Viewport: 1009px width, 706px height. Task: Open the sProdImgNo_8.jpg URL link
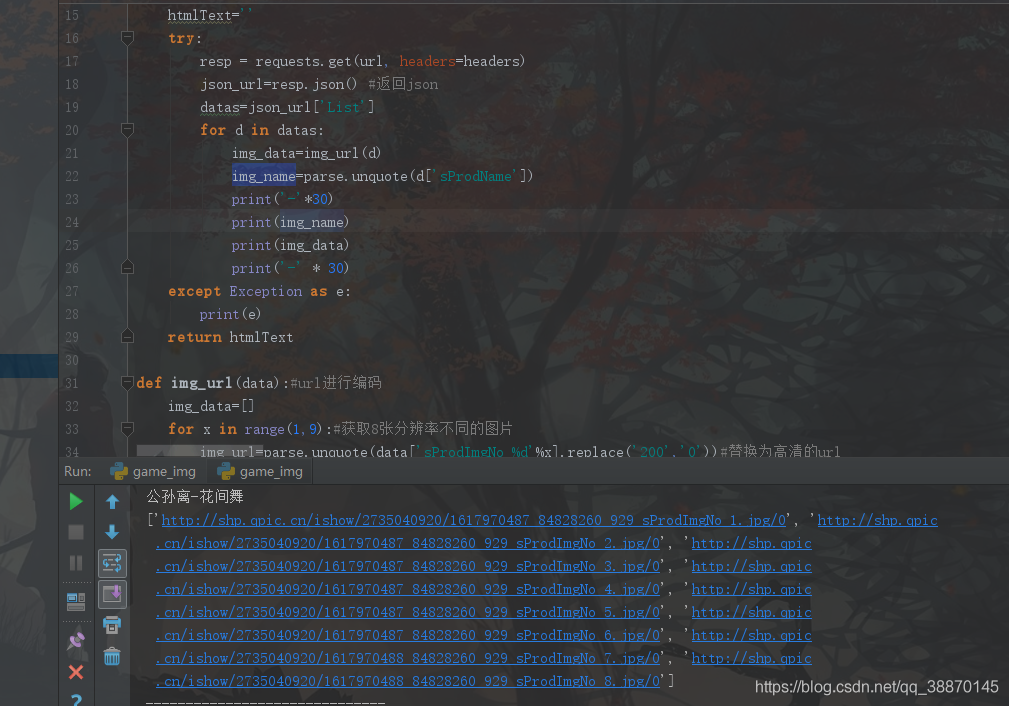[408, 681]
